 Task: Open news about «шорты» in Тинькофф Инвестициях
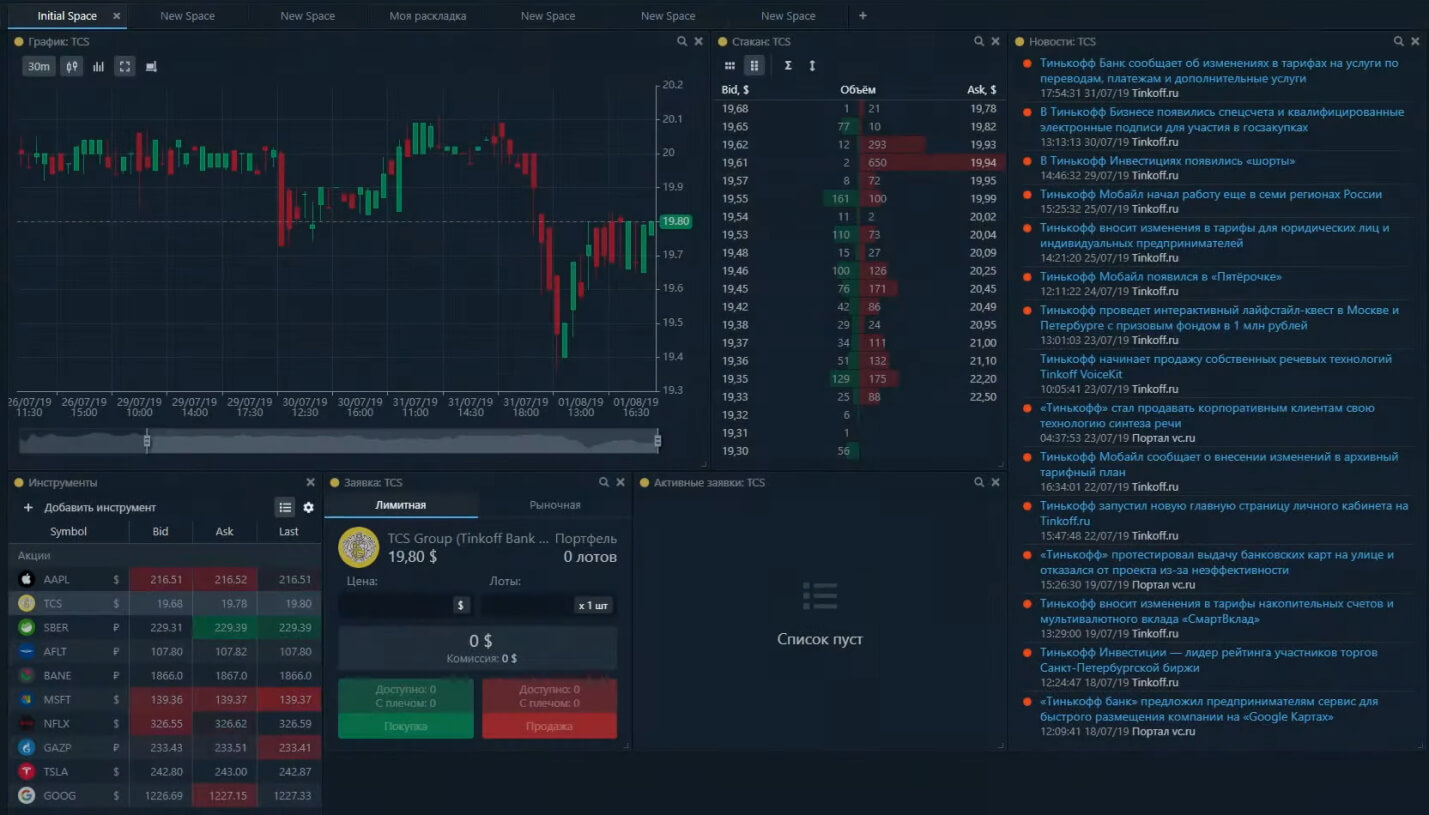[1167, 161]
